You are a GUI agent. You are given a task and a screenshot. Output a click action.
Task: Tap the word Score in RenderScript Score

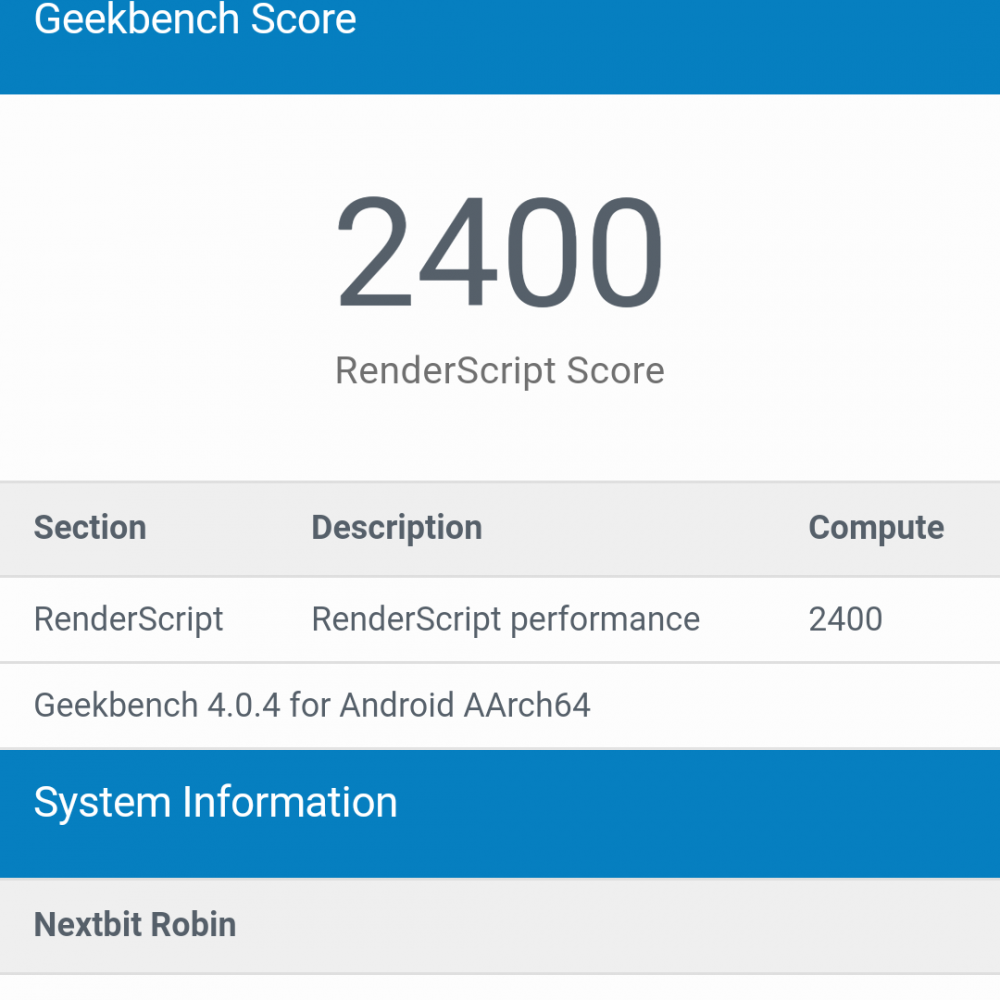click(x=615, y=371)
